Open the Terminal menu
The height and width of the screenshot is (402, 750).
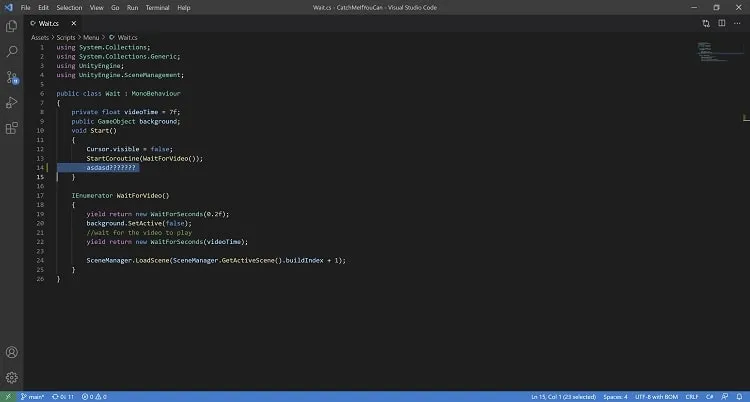click(157, 8)
